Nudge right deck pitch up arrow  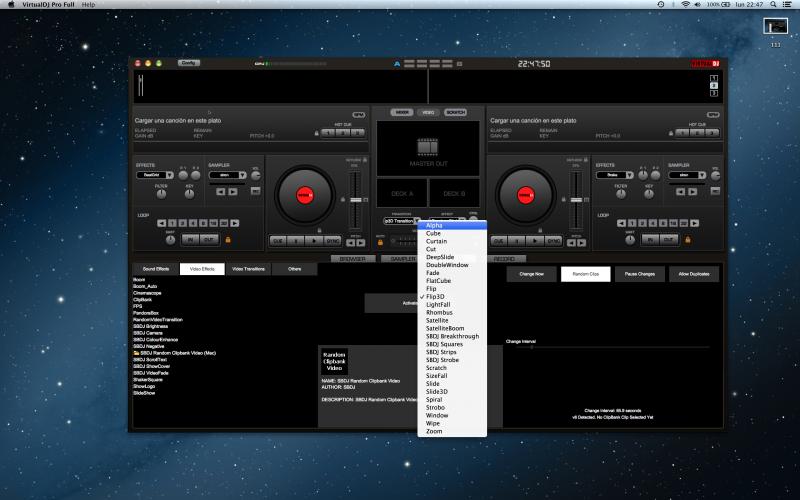582,243
